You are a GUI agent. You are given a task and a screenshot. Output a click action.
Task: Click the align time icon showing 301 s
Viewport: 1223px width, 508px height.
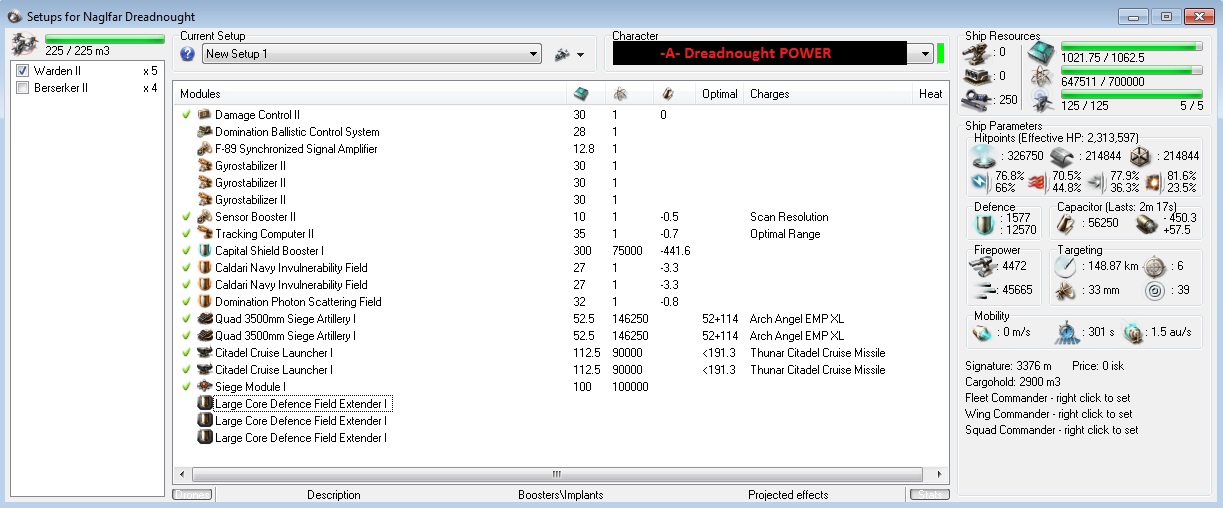pyautogui.click(x=1068, y=332)
